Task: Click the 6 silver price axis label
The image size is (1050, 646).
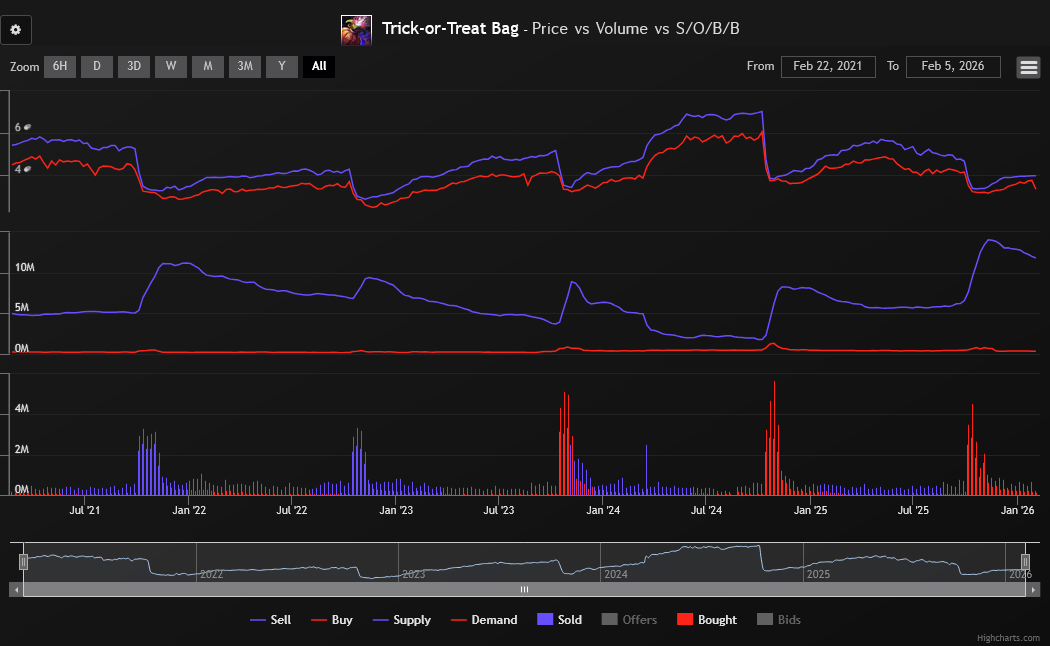Action: coord(22,127)
